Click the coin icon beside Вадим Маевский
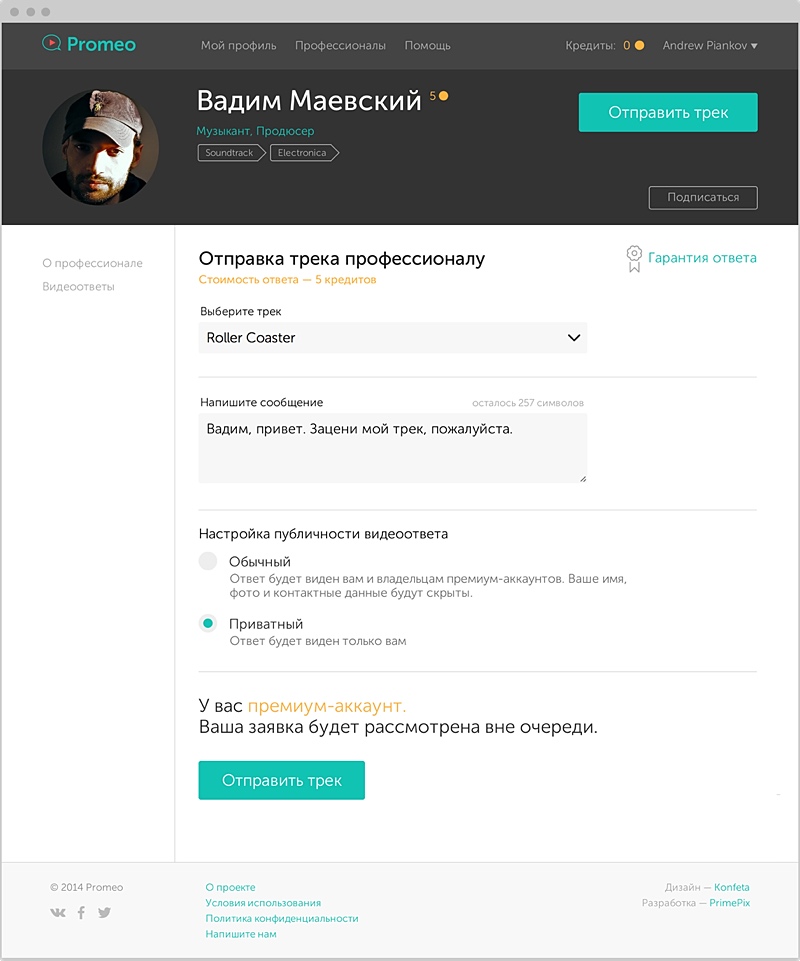 click(443, 96)
